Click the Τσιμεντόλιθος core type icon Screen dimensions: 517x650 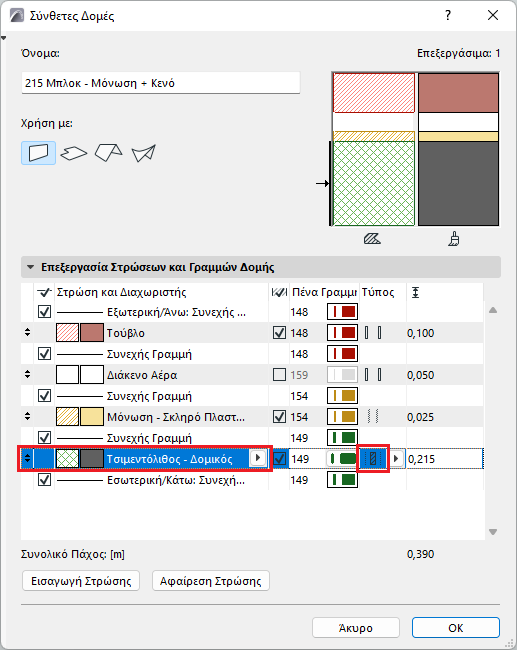point(373,459)
